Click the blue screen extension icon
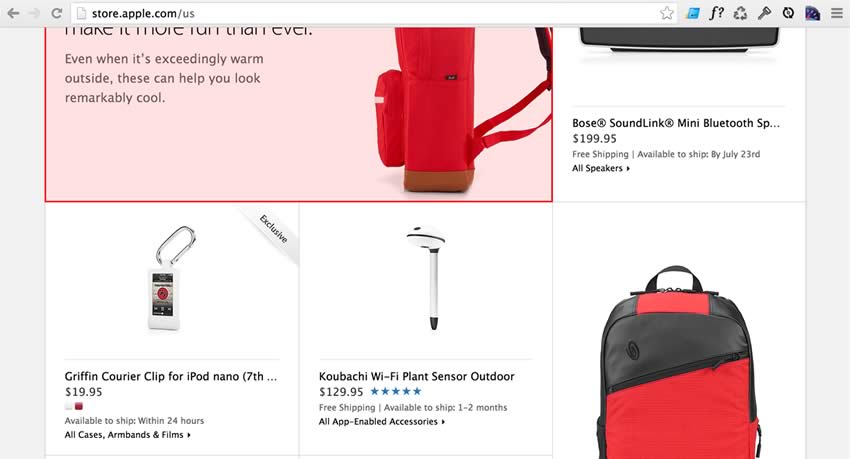 (x=692, y=13)
